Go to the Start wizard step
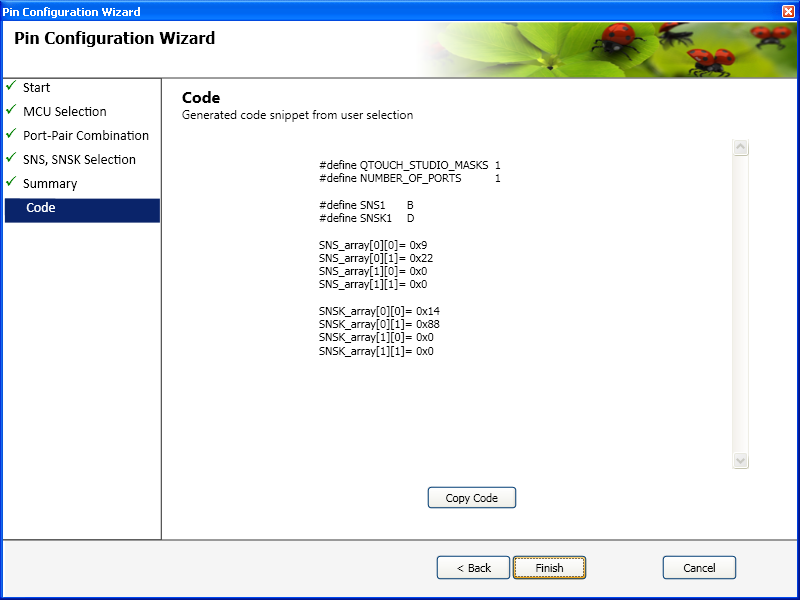800x600 pixels. pyautogui.click(x=36, y=88)
